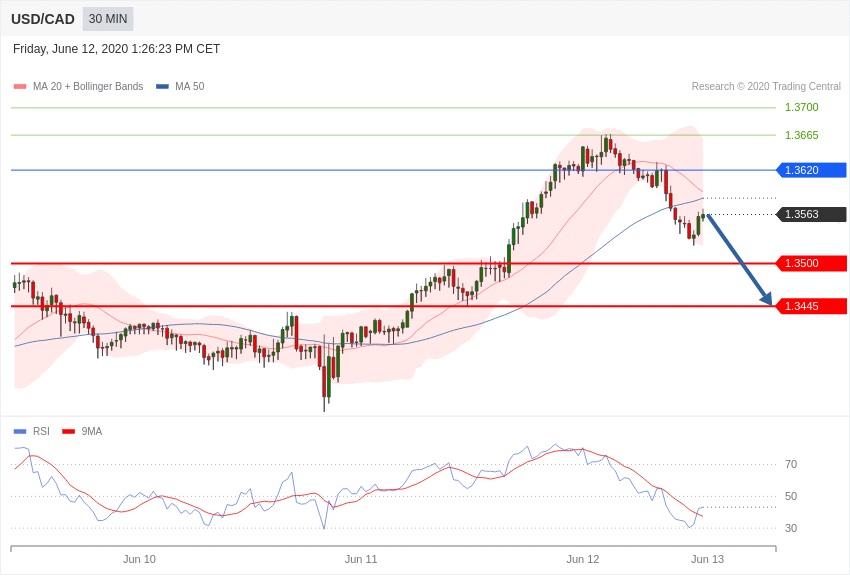Image resolution: width=850 pixels, height=576 pixels.
Task: Open the Research Trading Central copyright link
Action: pyautogui.click(x=766, y=87)
